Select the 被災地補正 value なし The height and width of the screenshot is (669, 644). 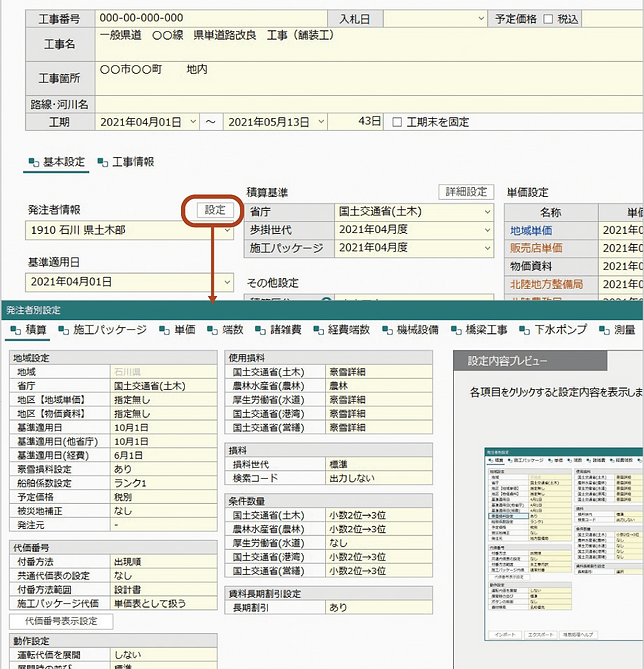163,511
